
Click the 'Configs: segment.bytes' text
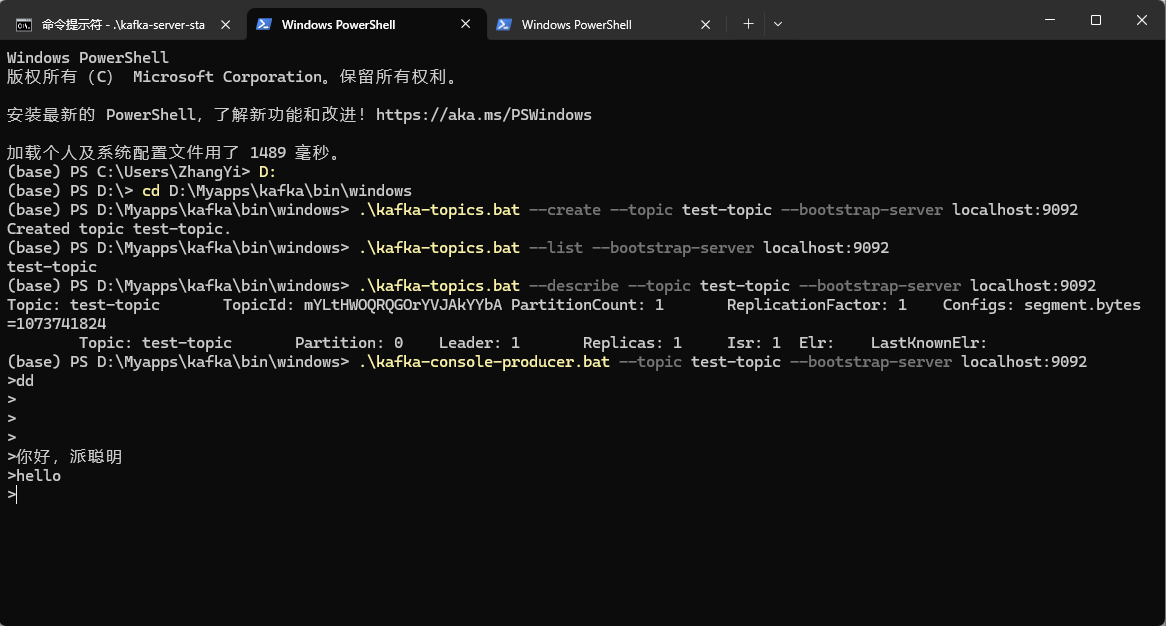(1041, 305)
